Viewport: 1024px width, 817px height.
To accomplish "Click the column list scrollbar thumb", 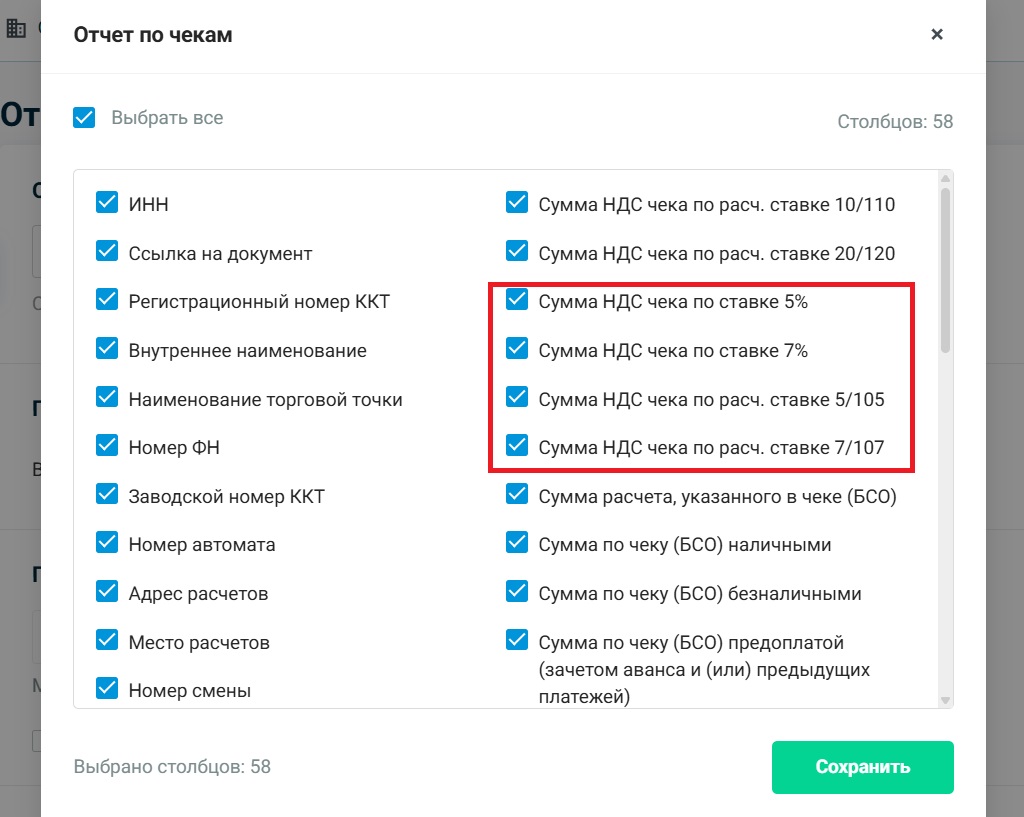I will click(x=945, y=270).
